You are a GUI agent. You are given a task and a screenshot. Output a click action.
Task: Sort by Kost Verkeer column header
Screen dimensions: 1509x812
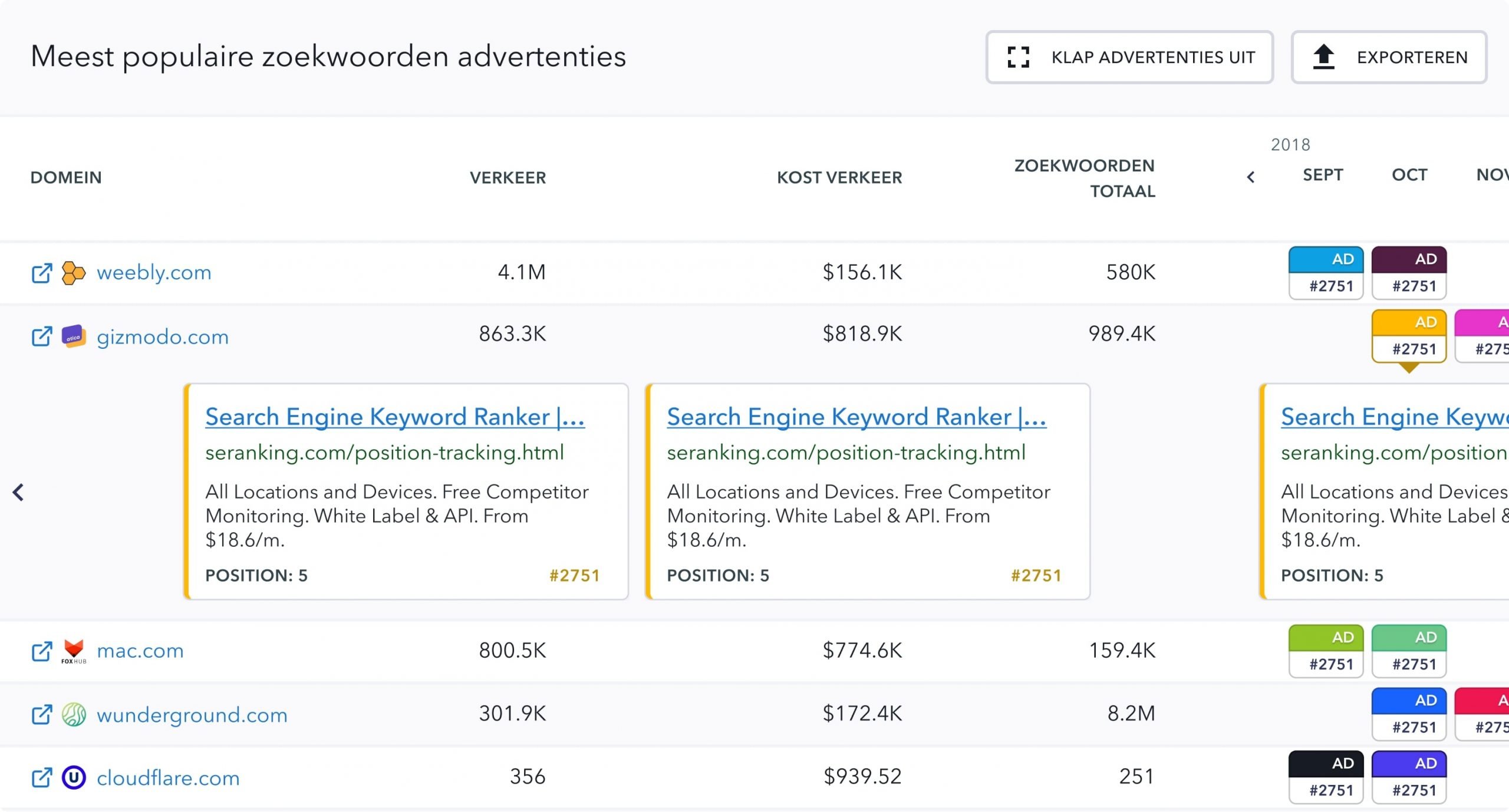click(x=839, y=177)
